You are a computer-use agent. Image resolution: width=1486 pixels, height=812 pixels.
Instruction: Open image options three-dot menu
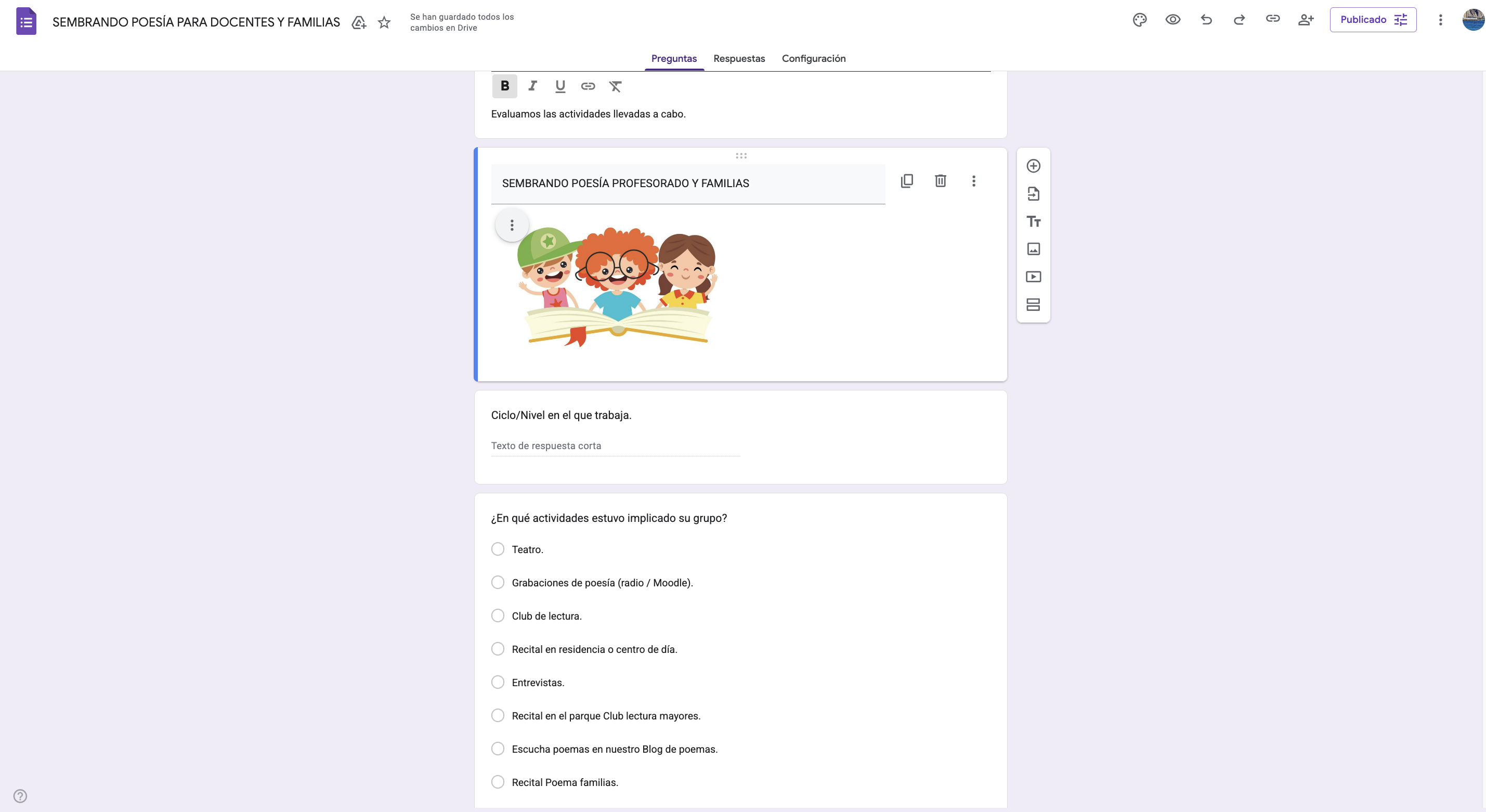pos(512,225)
